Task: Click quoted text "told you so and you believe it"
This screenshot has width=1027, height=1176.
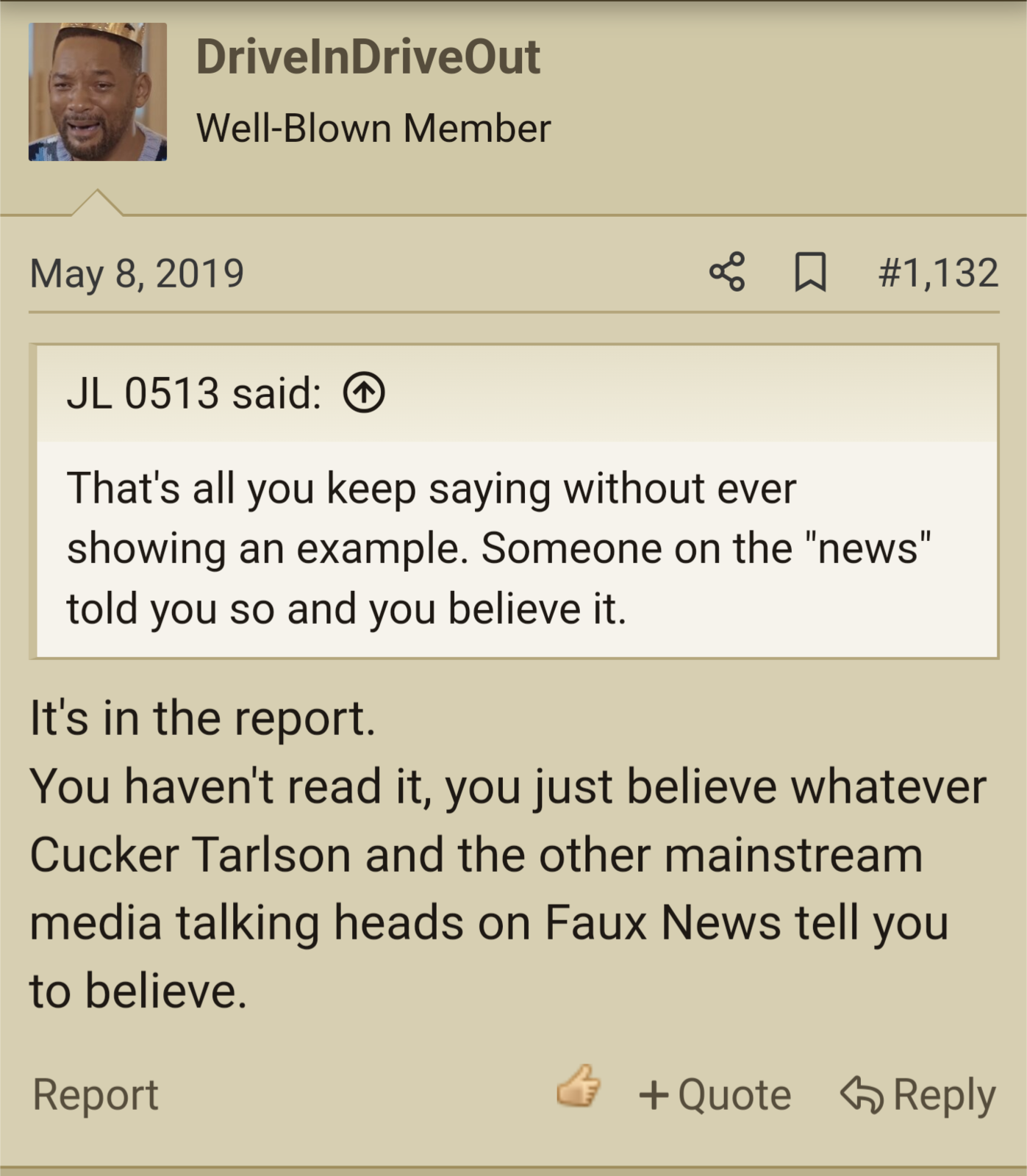Action: pyautogui.click(x=343, y=609)
